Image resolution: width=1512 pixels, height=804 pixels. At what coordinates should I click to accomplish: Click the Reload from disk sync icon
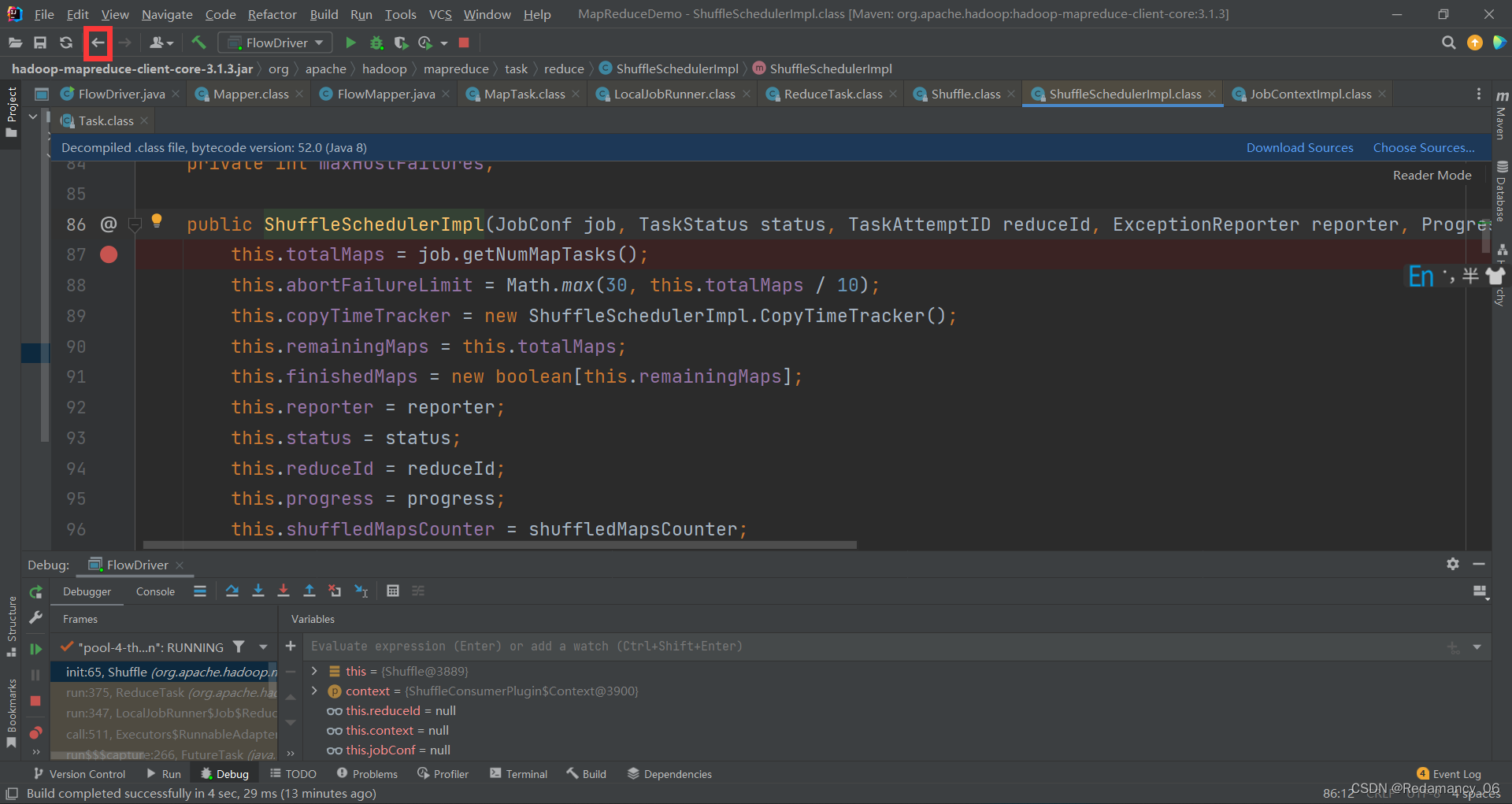[66, 43]
